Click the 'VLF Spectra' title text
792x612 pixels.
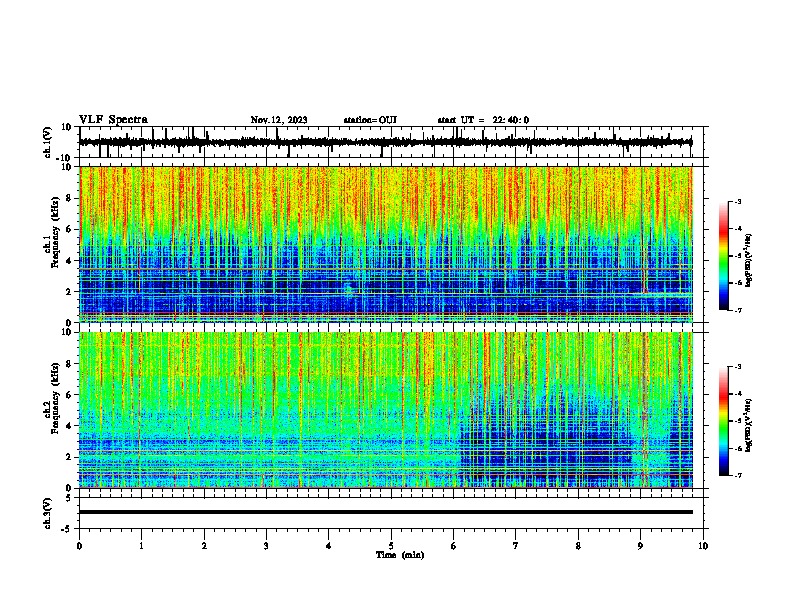coord(113,120)
